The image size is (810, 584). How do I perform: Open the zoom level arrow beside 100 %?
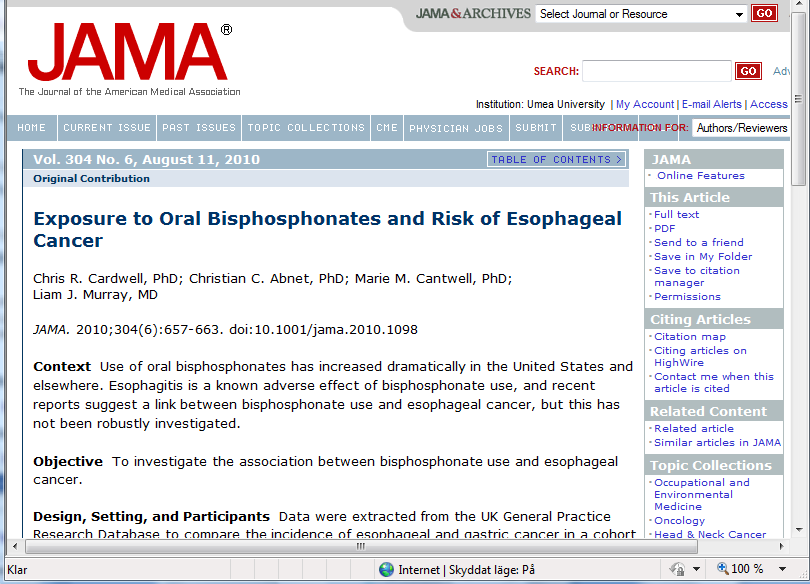coord(783,569)
